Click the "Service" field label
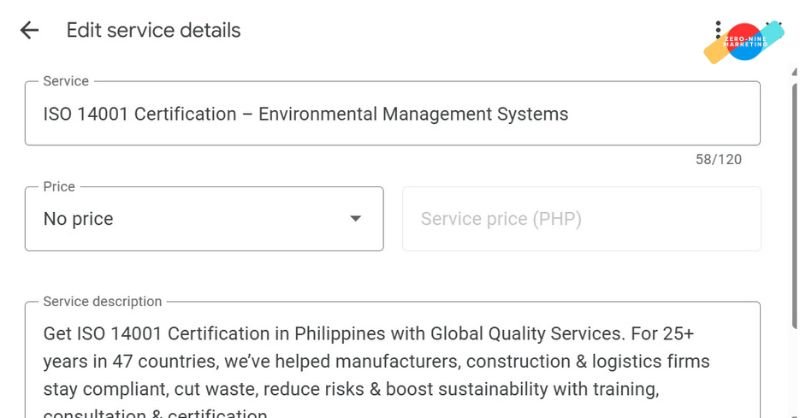The height and width of the screenshot is (418, 800). pyautogui.click(x=66, y=81)
